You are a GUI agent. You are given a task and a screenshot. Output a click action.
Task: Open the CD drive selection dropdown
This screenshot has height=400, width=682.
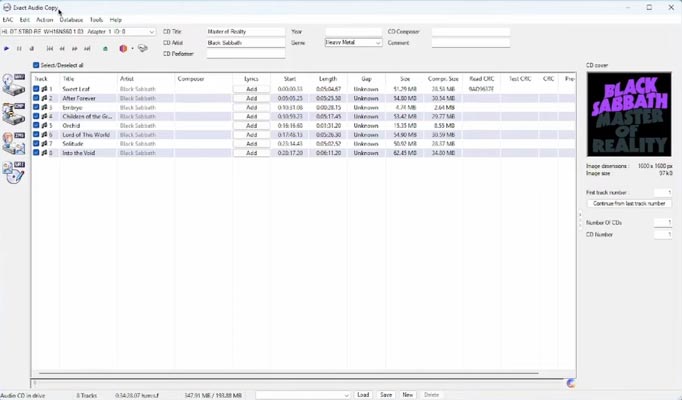pyautogui.click(x=151, y=32)
